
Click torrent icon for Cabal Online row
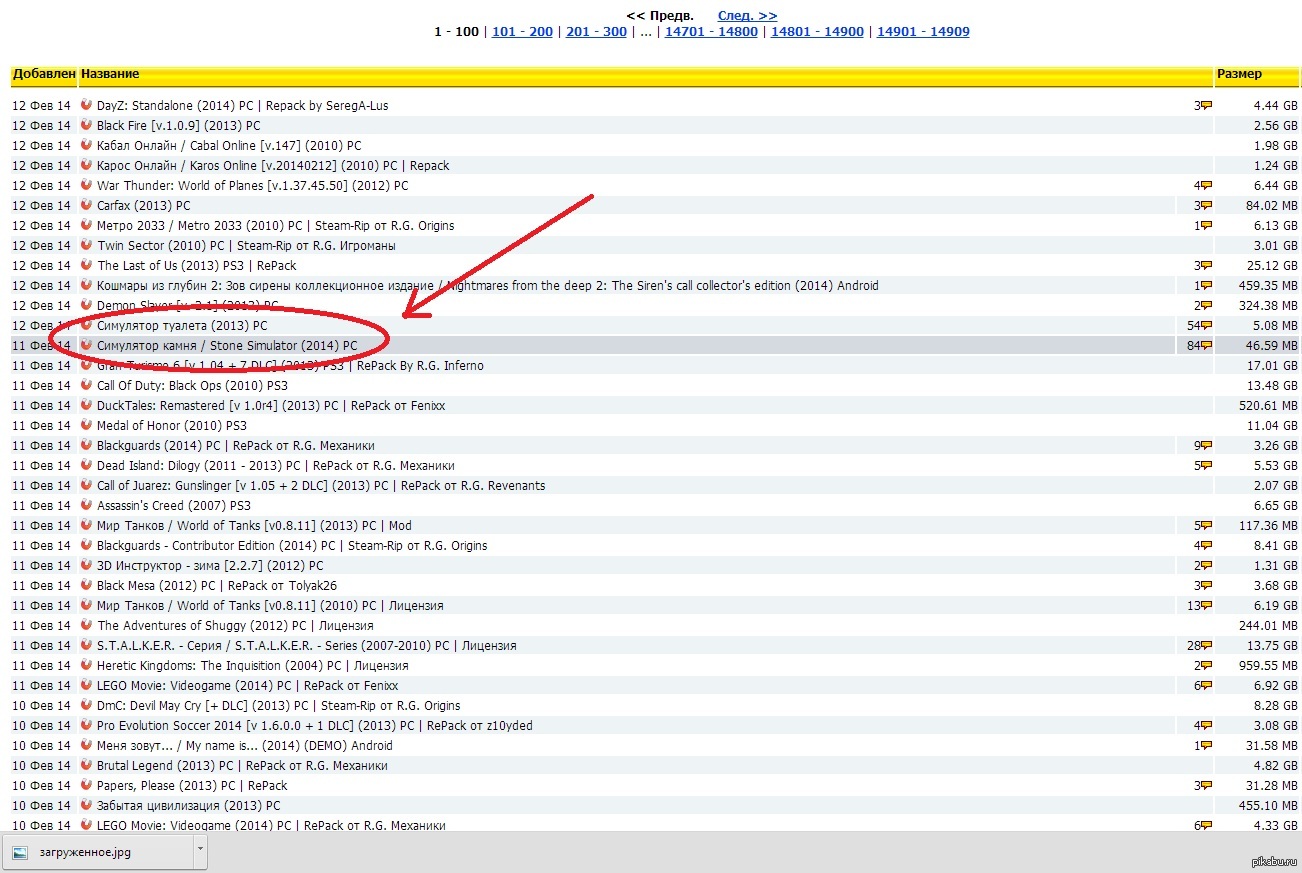click(x=86, y=145)
